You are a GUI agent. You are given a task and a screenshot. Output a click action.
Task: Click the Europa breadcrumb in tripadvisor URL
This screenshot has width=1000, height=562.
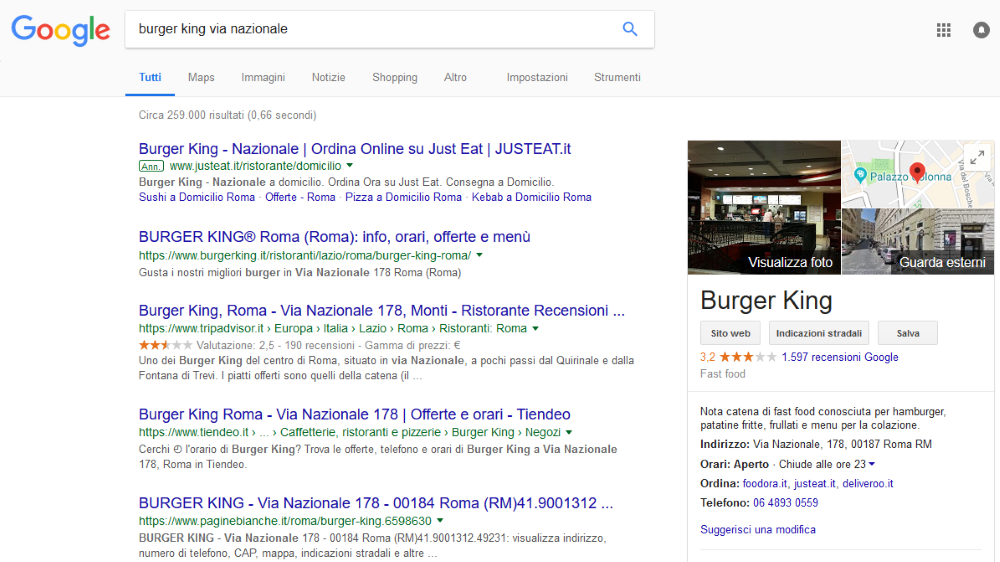point(293,329)
